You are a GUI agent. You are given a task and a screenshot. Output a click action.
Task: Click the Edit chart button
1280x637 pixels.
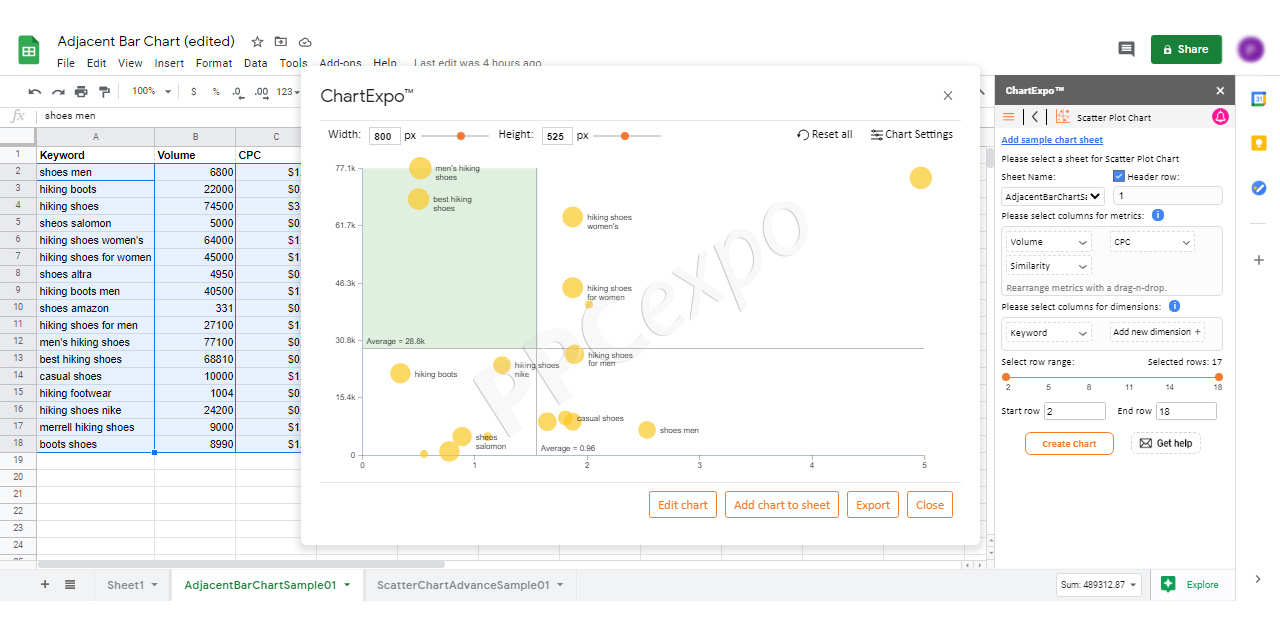click(683, 505)
